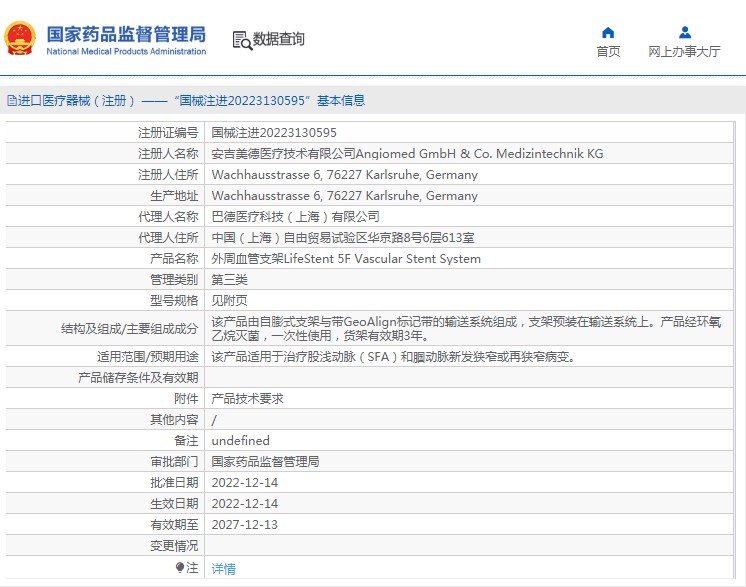Click 备注 value undefined
This screenshot has height=587, width=746.
click(x=240, y=440)
